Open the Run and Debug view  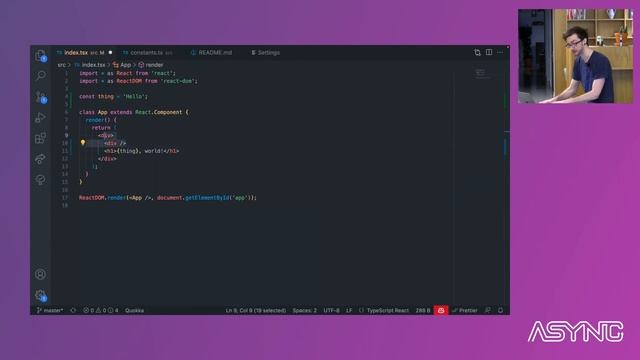coord(40,118)
